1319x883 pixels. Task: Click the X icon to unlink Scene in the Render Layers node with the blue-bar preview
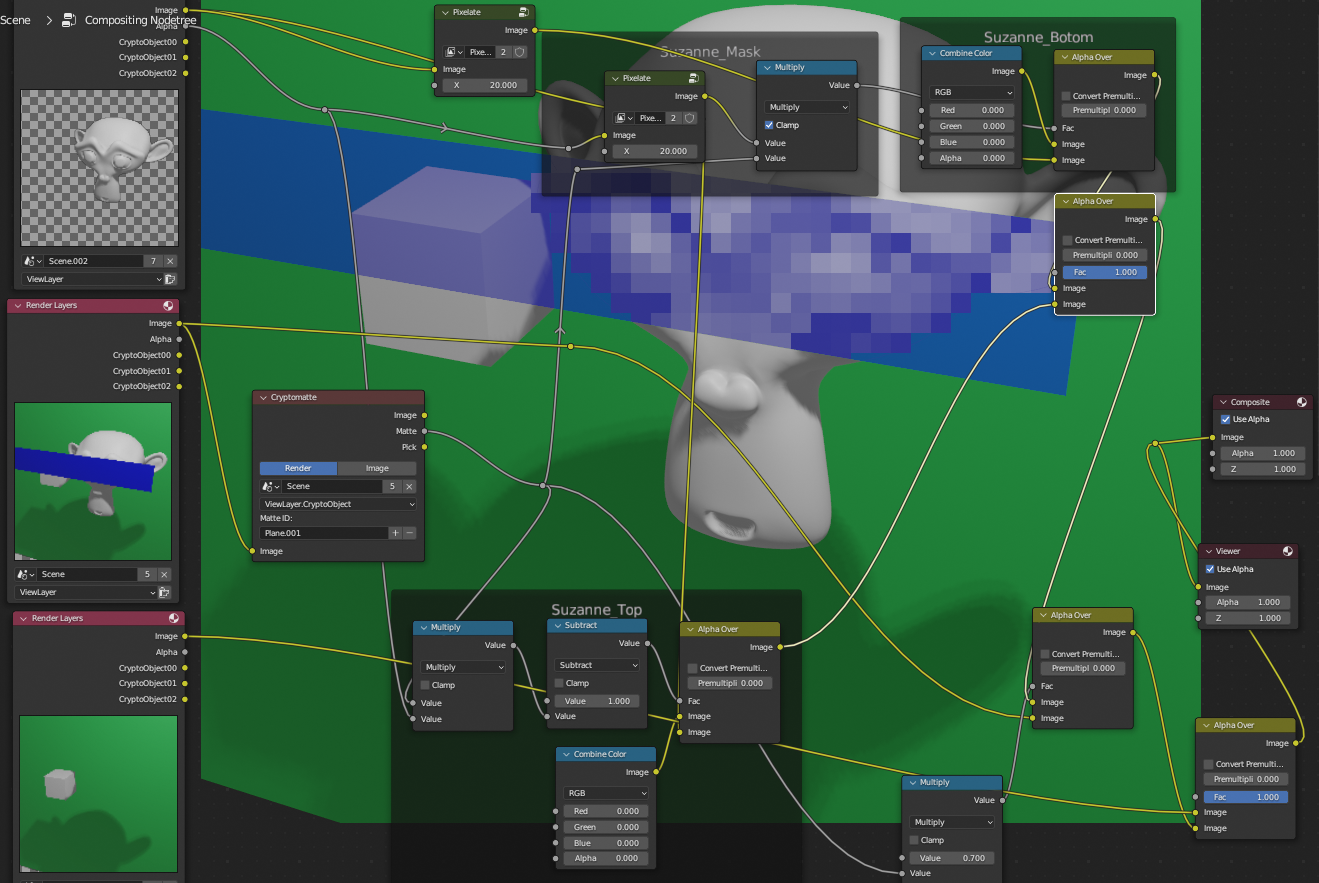tap(165, 574)
